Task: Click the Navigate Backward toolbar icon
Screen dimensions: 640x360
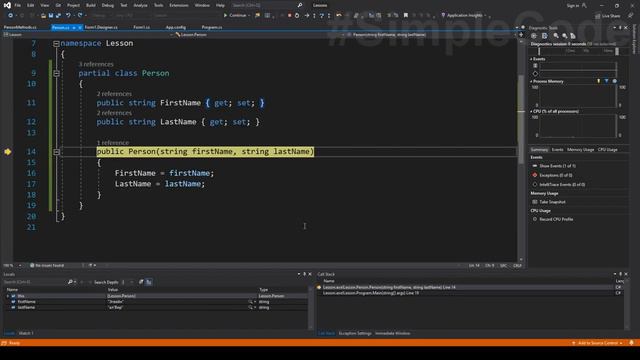Action: click(x=10, y=16)
